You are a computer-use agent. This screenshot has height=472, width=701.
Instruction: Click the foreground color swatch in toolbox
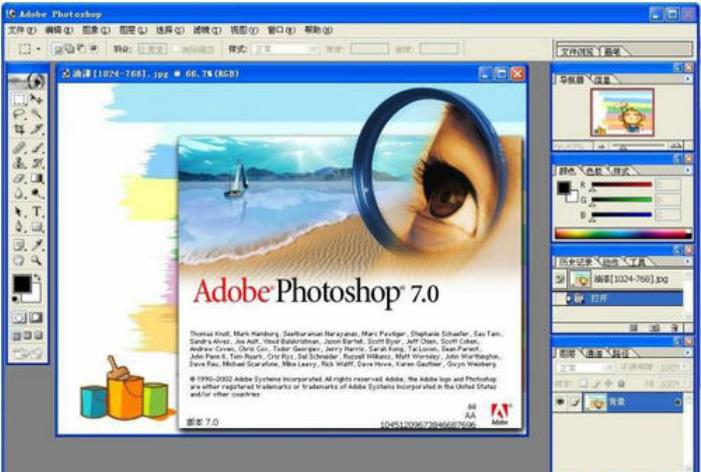pos(22,284)
